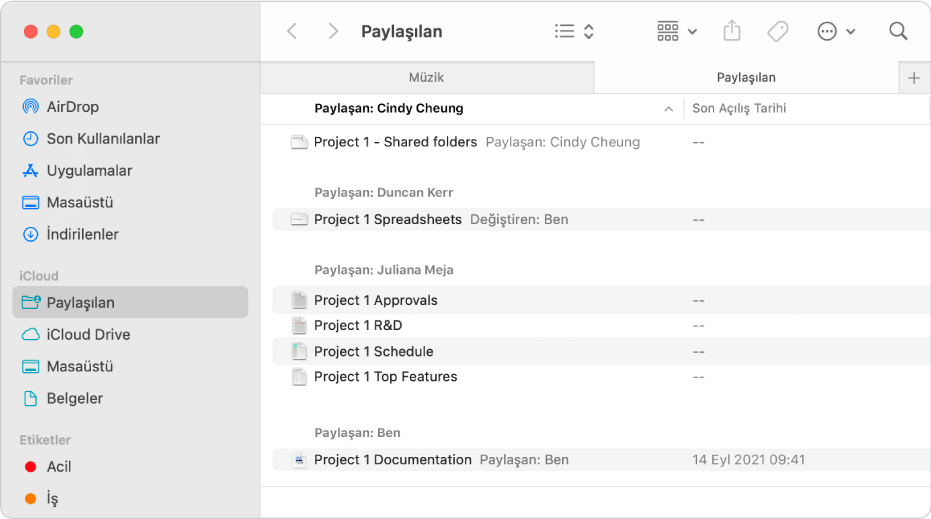931x519 pixels.
Task: Open the Müzik tab
Action: click(x=426, y=77)
